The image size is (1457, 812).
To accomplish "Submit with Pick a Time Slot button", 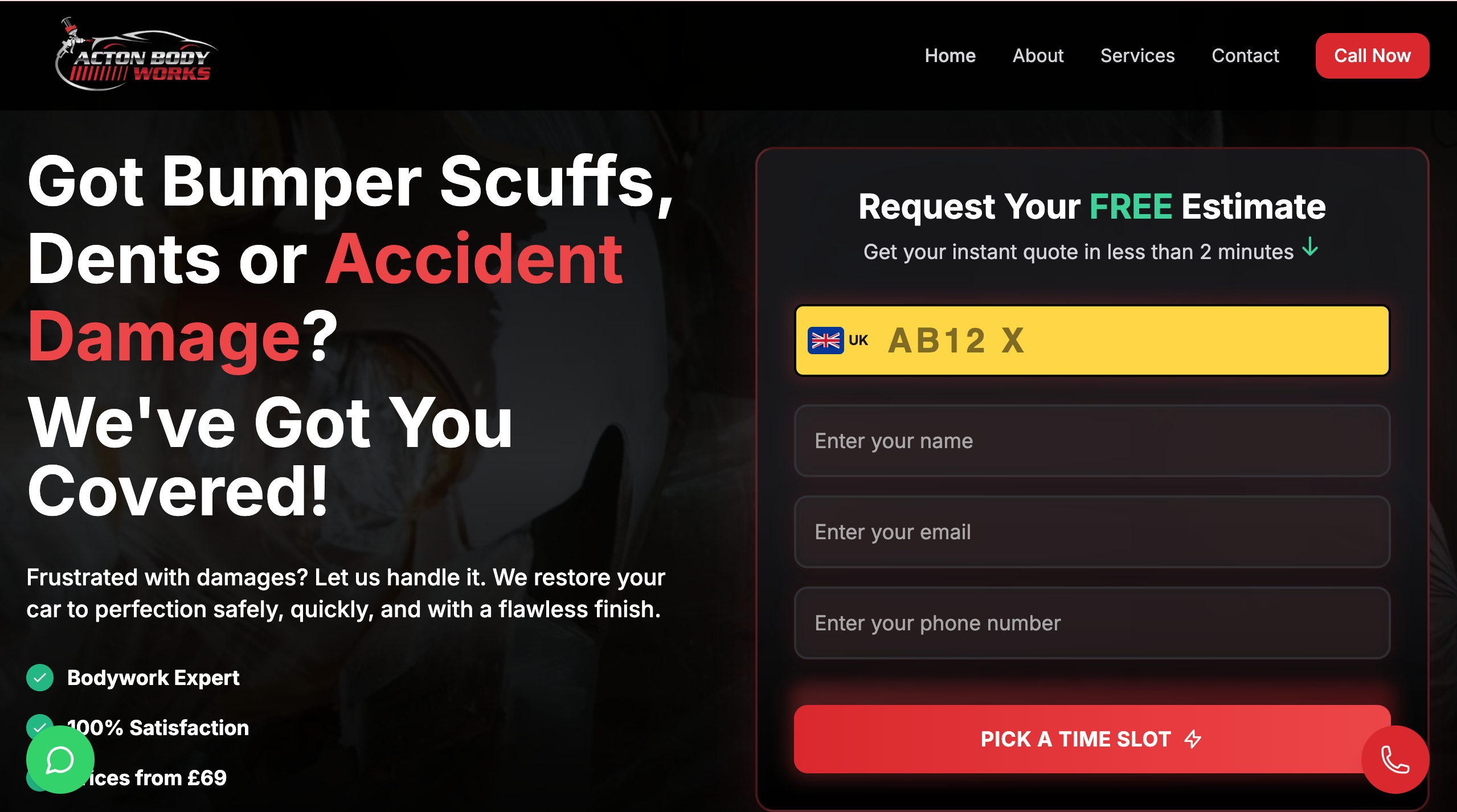I will [1092, 739].
